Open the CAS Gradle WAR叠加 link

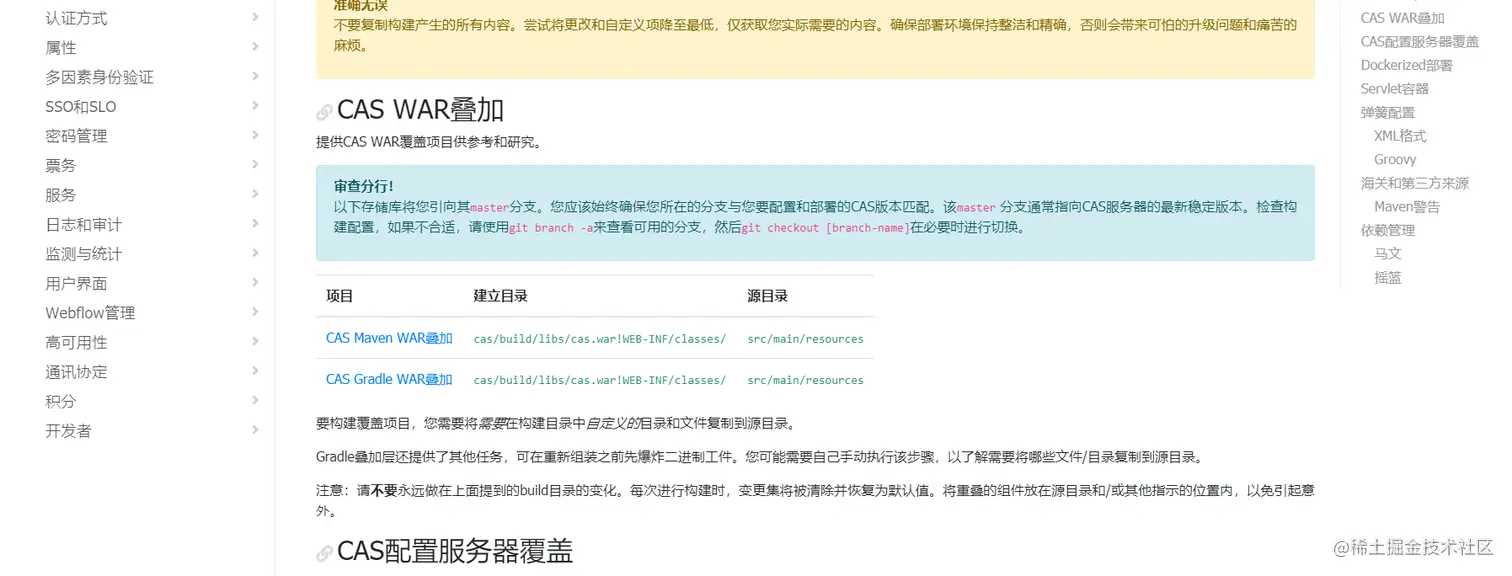click(389, 379)
